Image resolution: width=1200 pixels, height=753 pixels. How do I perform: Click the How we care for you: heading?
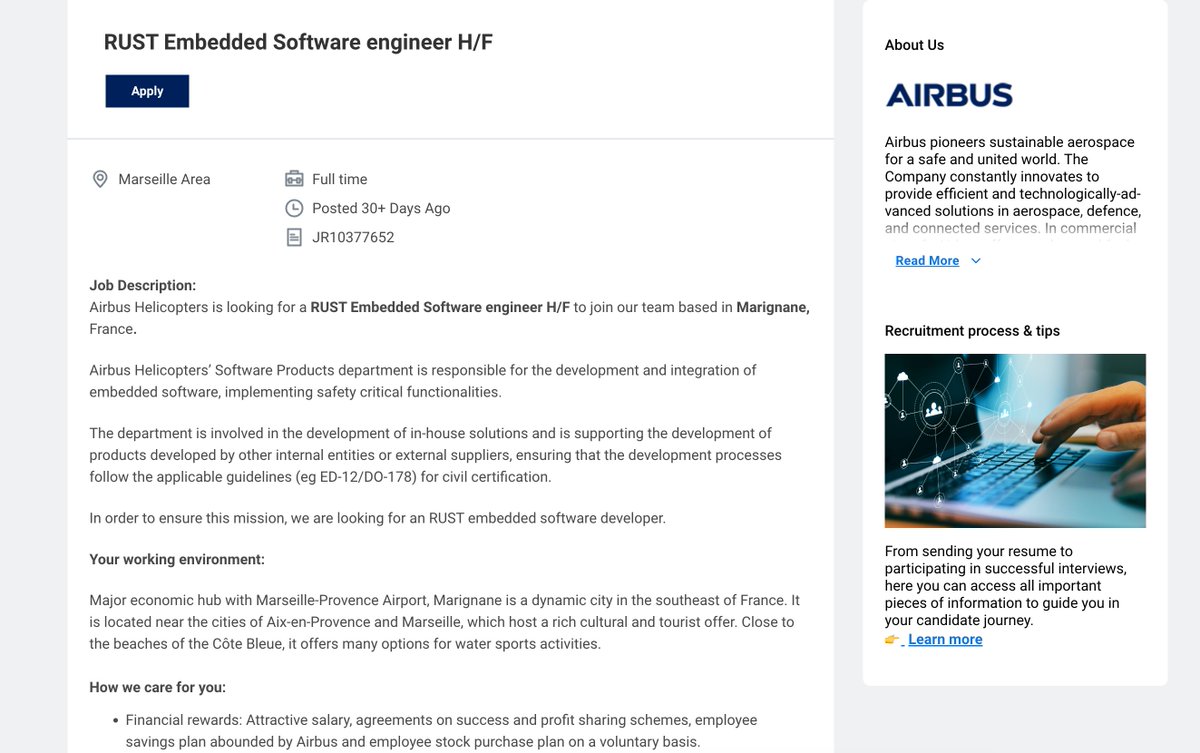pyautogui.click(x=158, y=687)
